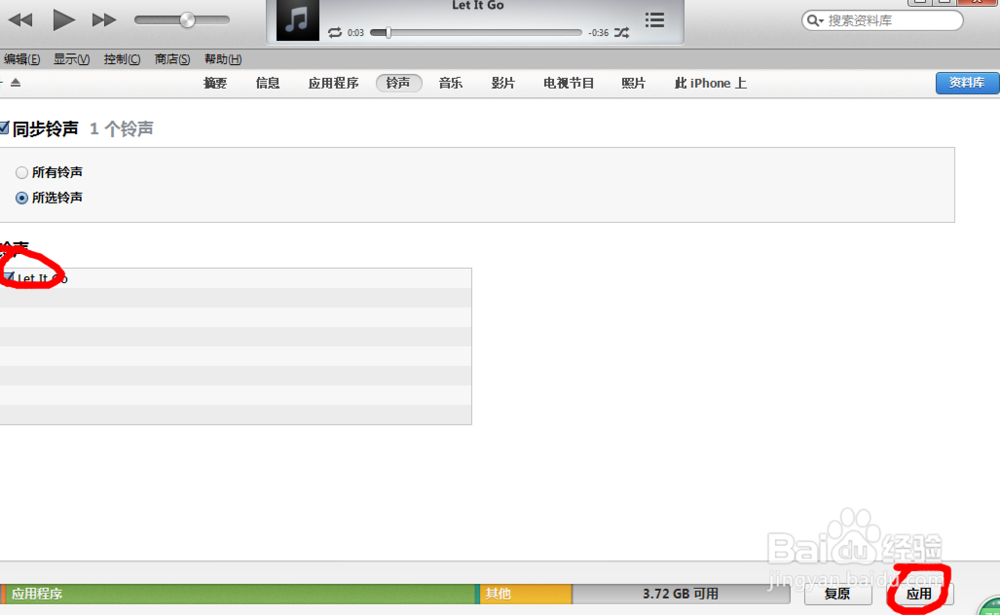Open the 控制(C) menu
This screenshot has width=1000, height=615.
coord(122,59)
